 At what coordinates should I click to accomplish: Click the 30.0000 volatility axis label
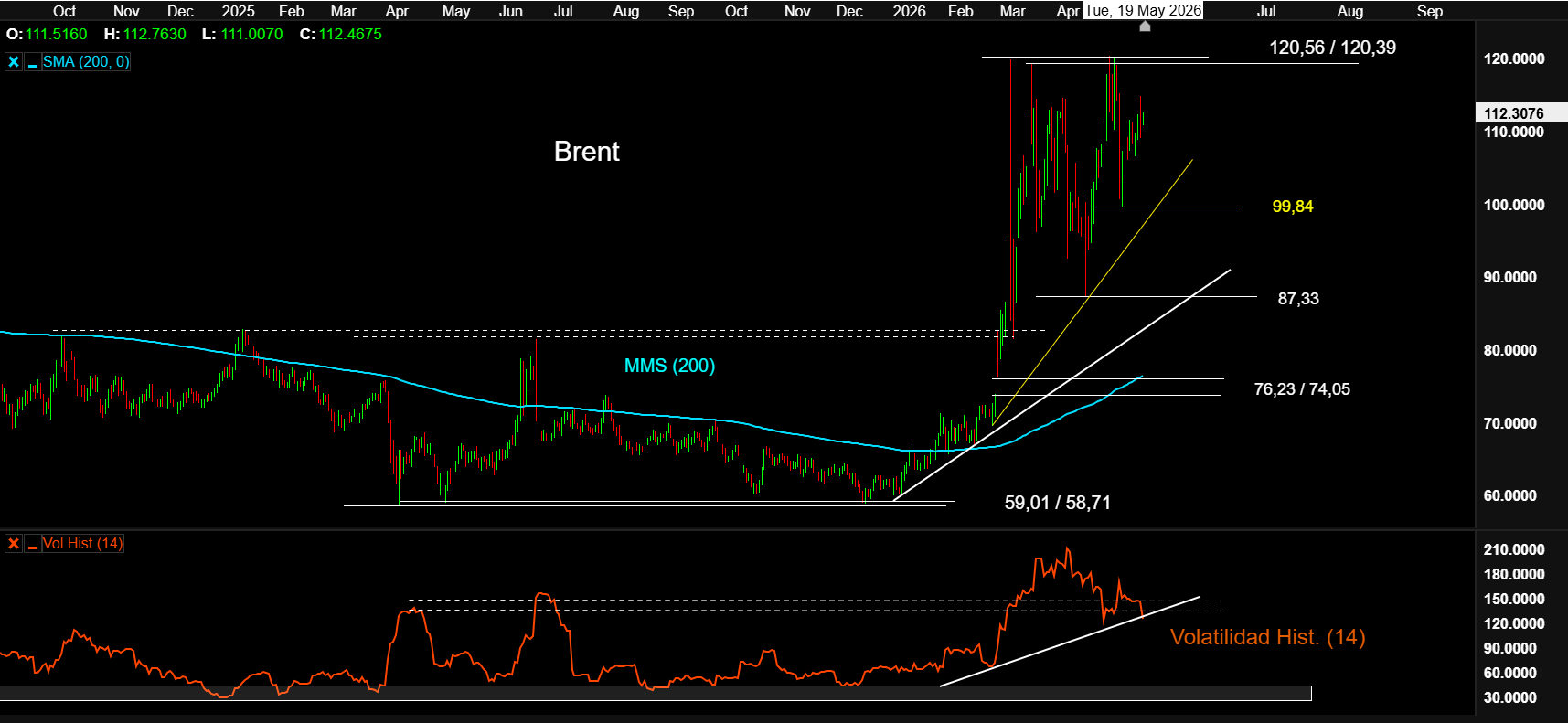pyautogui.click(x=1509, y=697)
